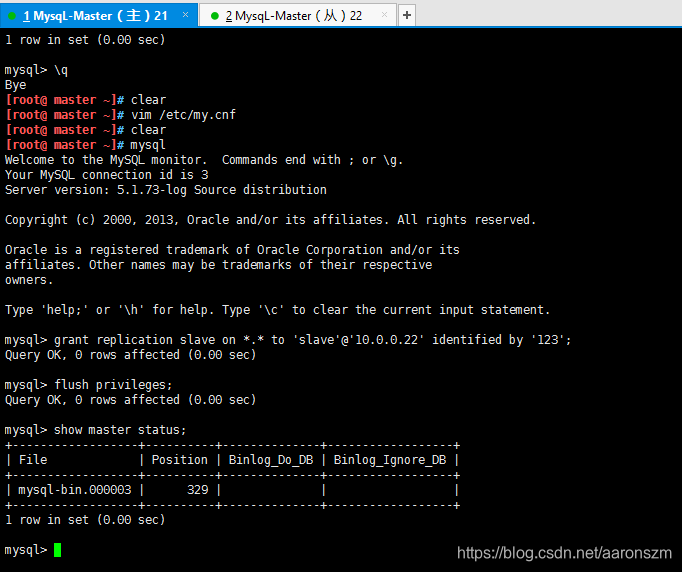Click the grant replication slave command line
The width and height of the screenshot is (682, 572).
[288, 340]
